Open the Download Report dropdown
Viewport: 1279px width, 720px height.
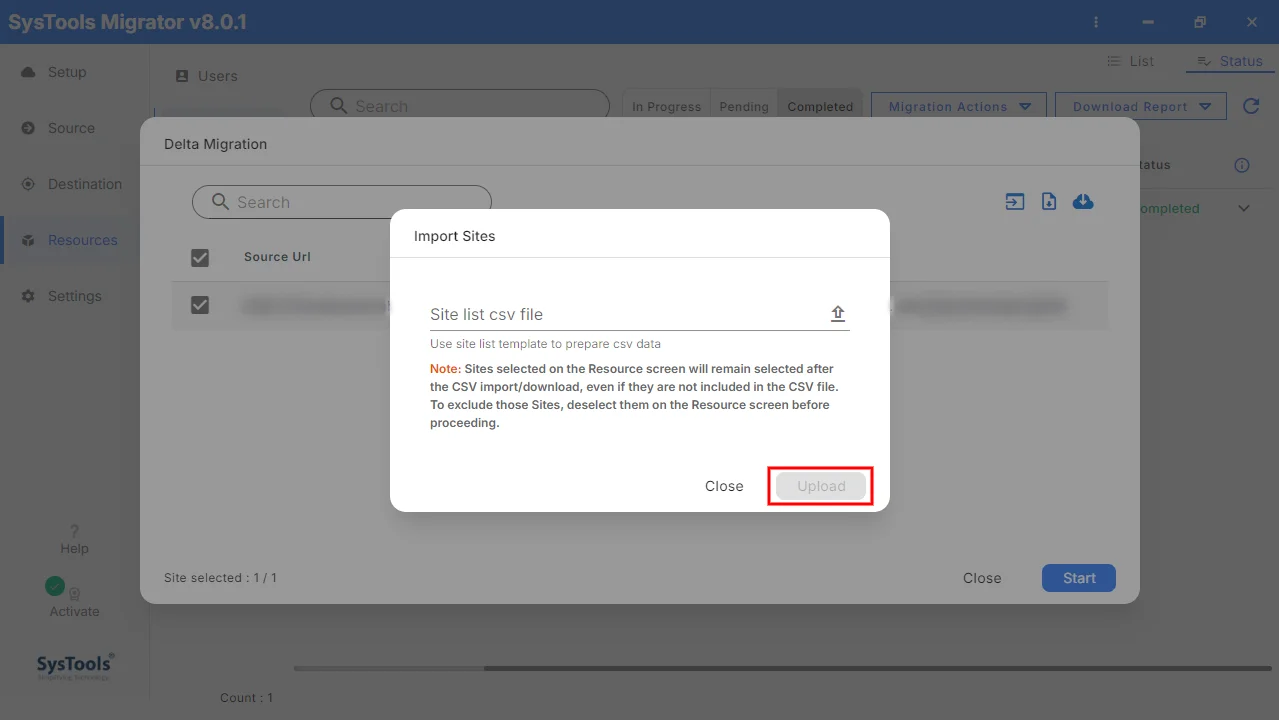[1141, 106]
